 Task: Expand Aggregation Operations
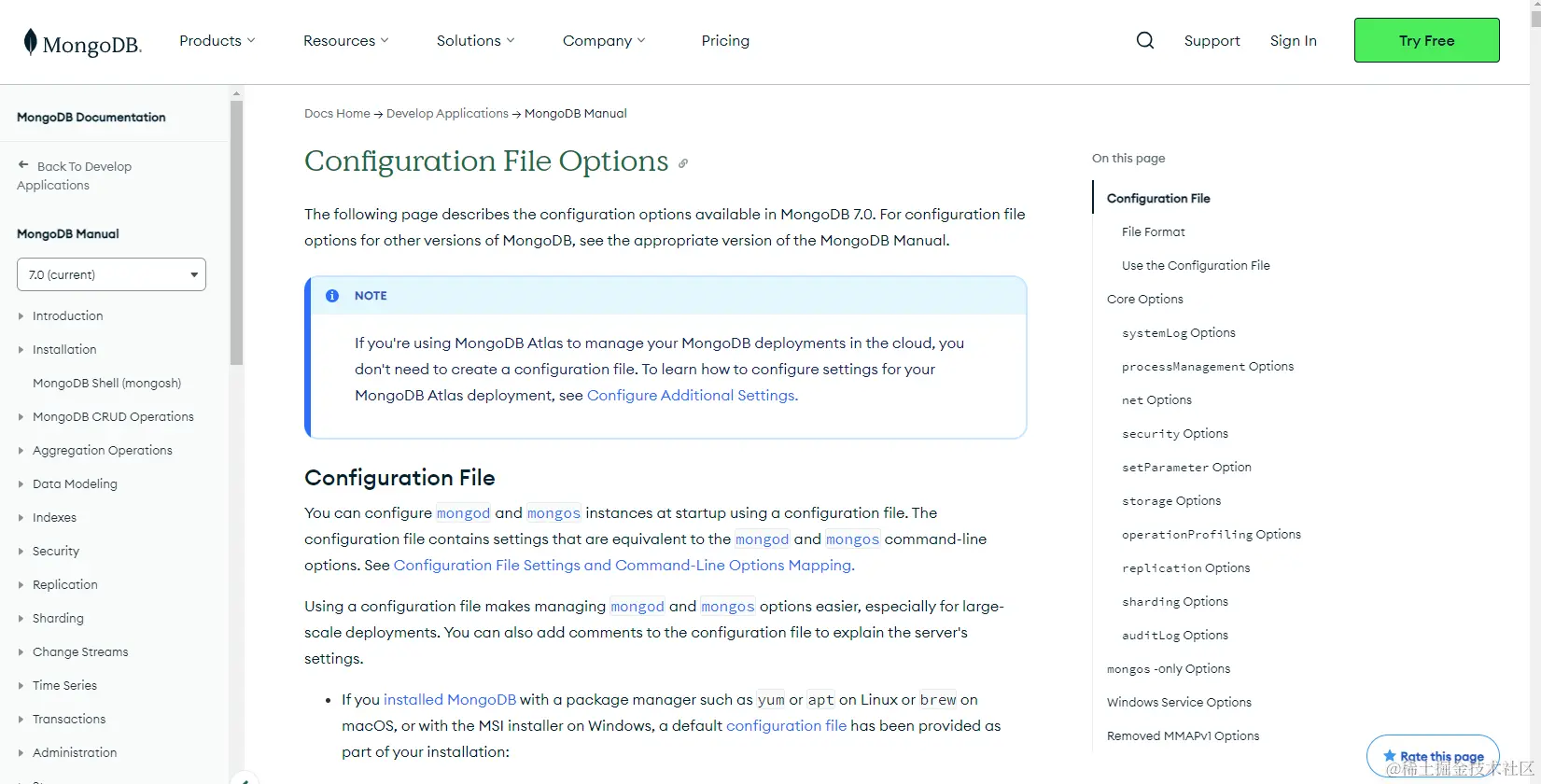[x=103, y=450]
